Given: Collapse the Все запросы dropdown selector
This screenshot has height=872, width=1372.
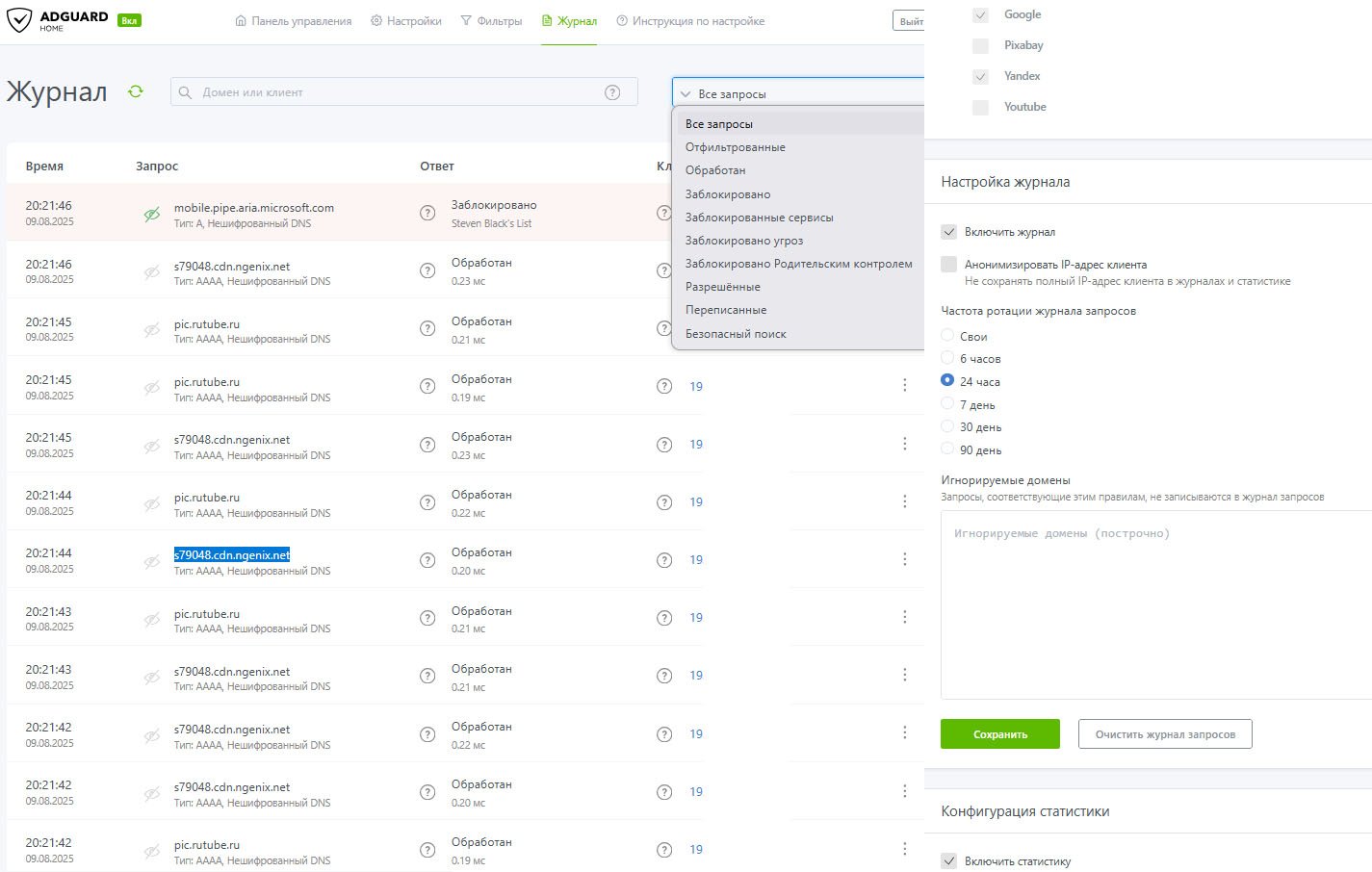Looking at the screenshot, I should coord(798,93).
